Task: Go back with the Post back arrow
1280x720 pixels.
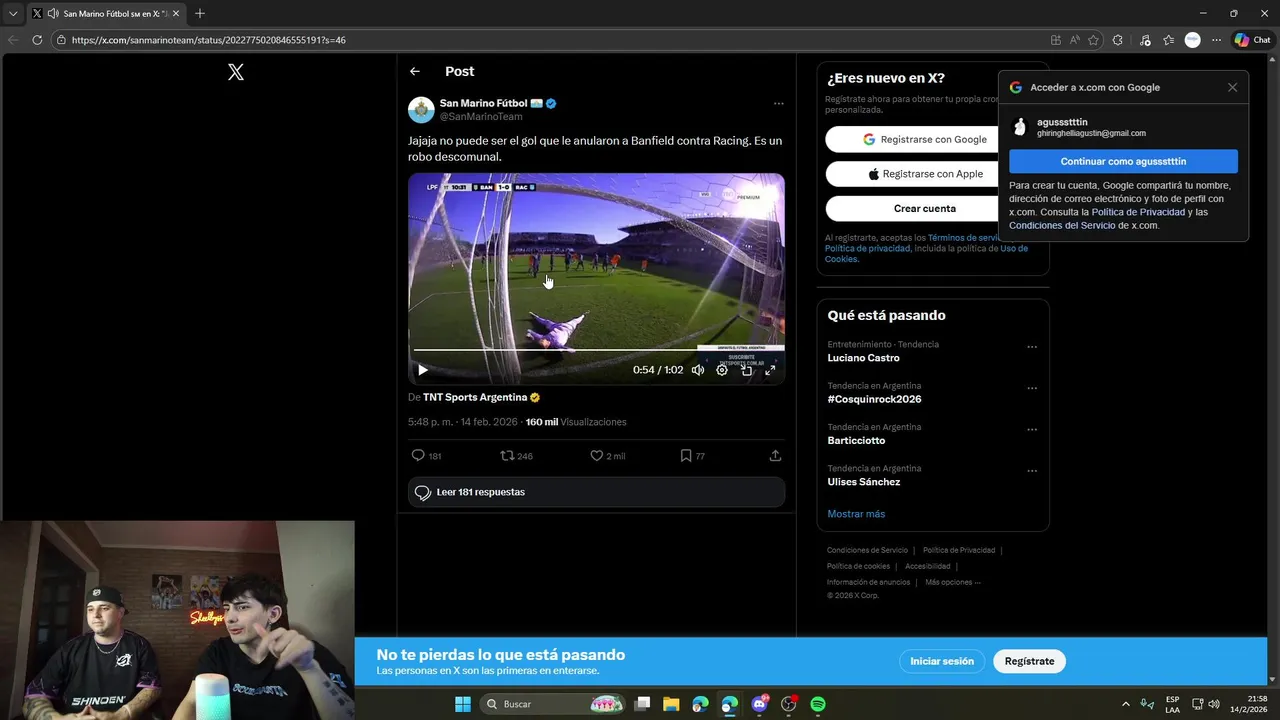Action: tap(415, 71)
